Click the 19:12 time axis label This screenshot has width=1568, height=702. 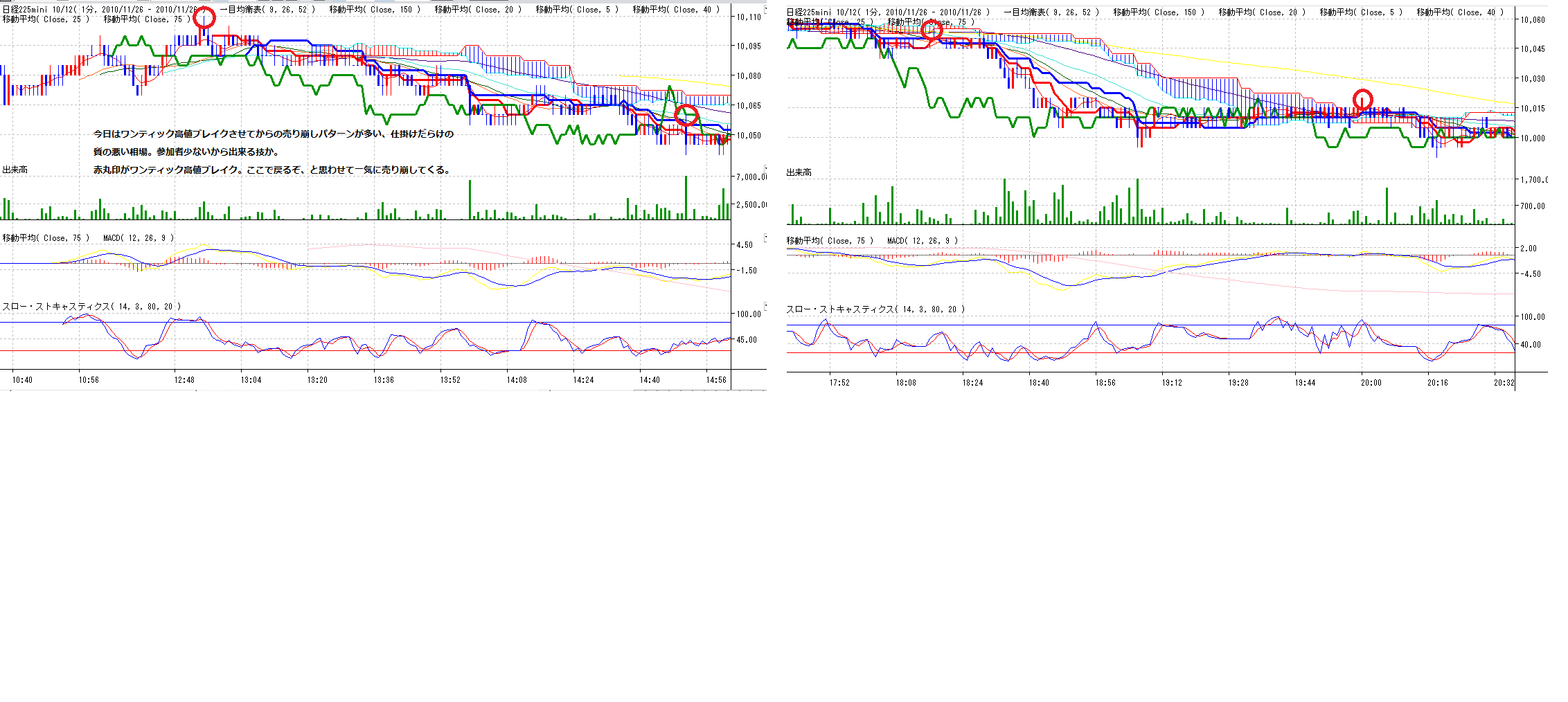1172,383
